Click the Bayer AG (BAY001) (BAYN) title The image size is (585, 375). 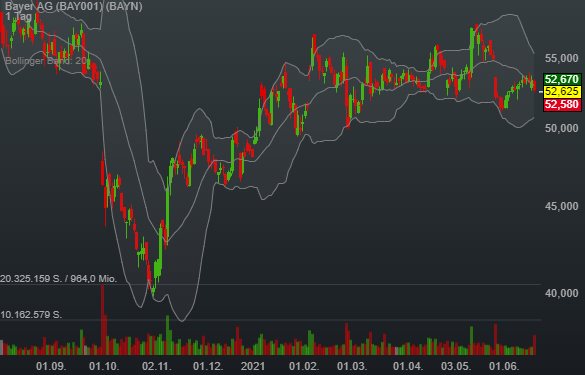tap(73, 6)
